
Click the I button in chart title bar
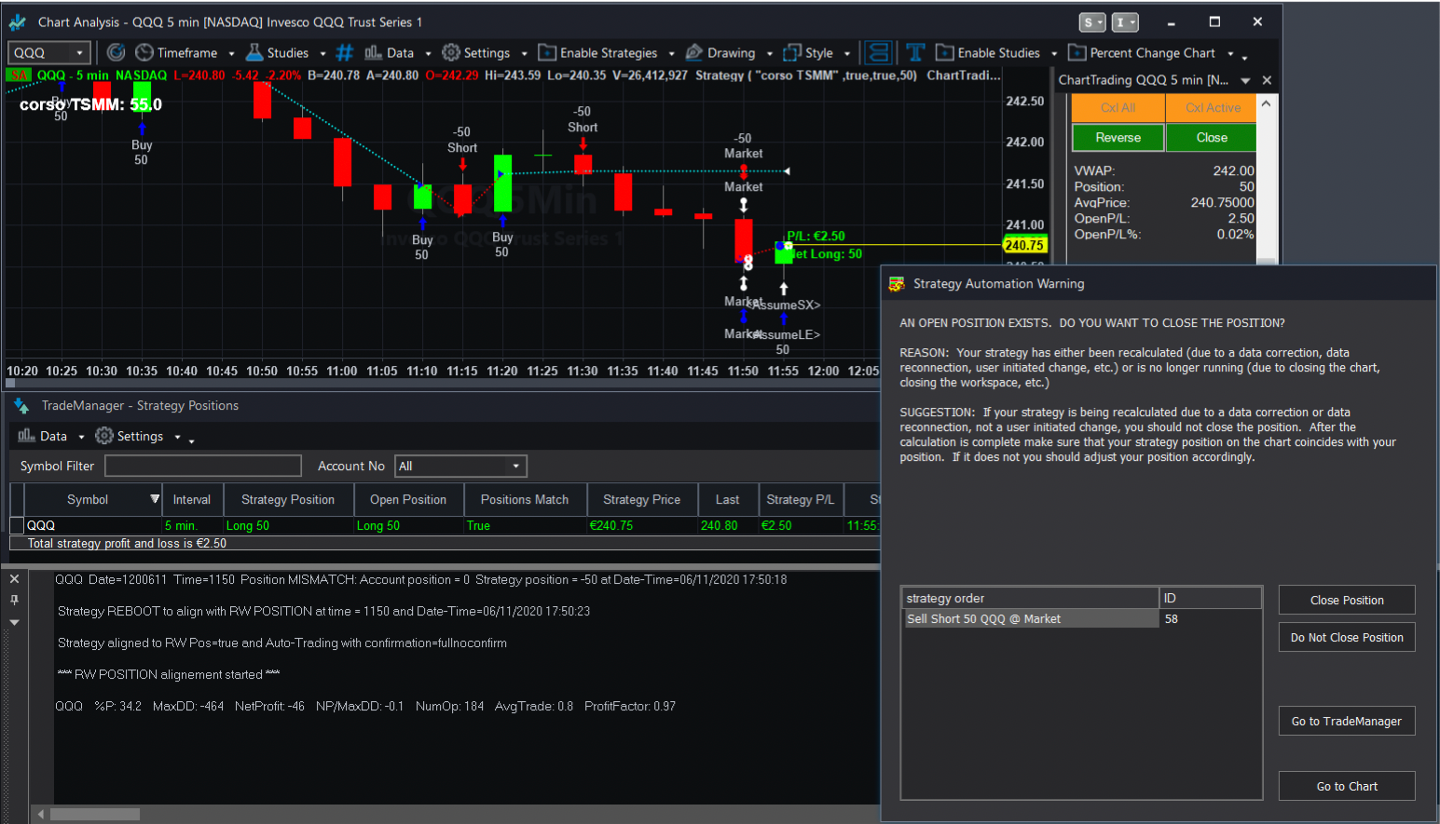(1126, 22)
